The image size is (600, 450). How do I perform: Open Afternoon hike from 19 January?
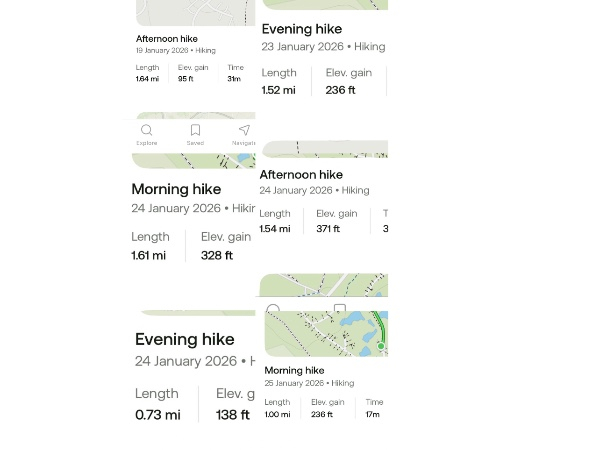167,39
